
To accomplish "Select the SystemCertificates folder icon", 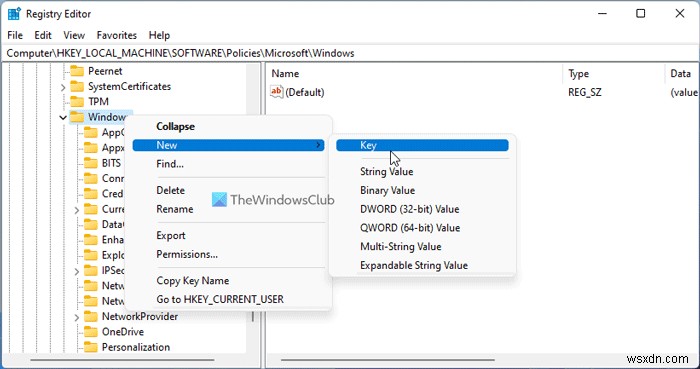I will (77, 86).
